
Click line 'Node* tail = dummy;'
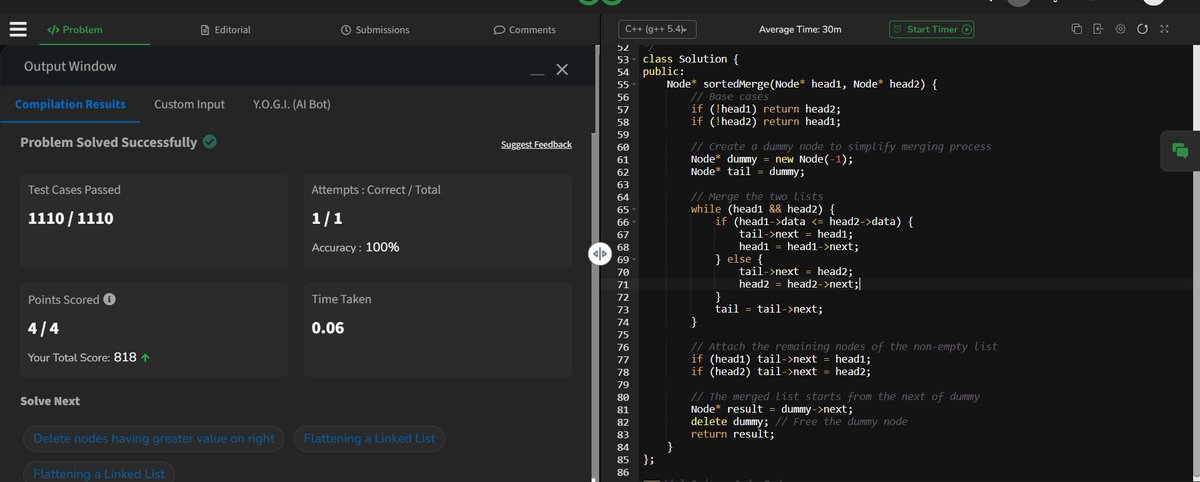pos(747,172)
